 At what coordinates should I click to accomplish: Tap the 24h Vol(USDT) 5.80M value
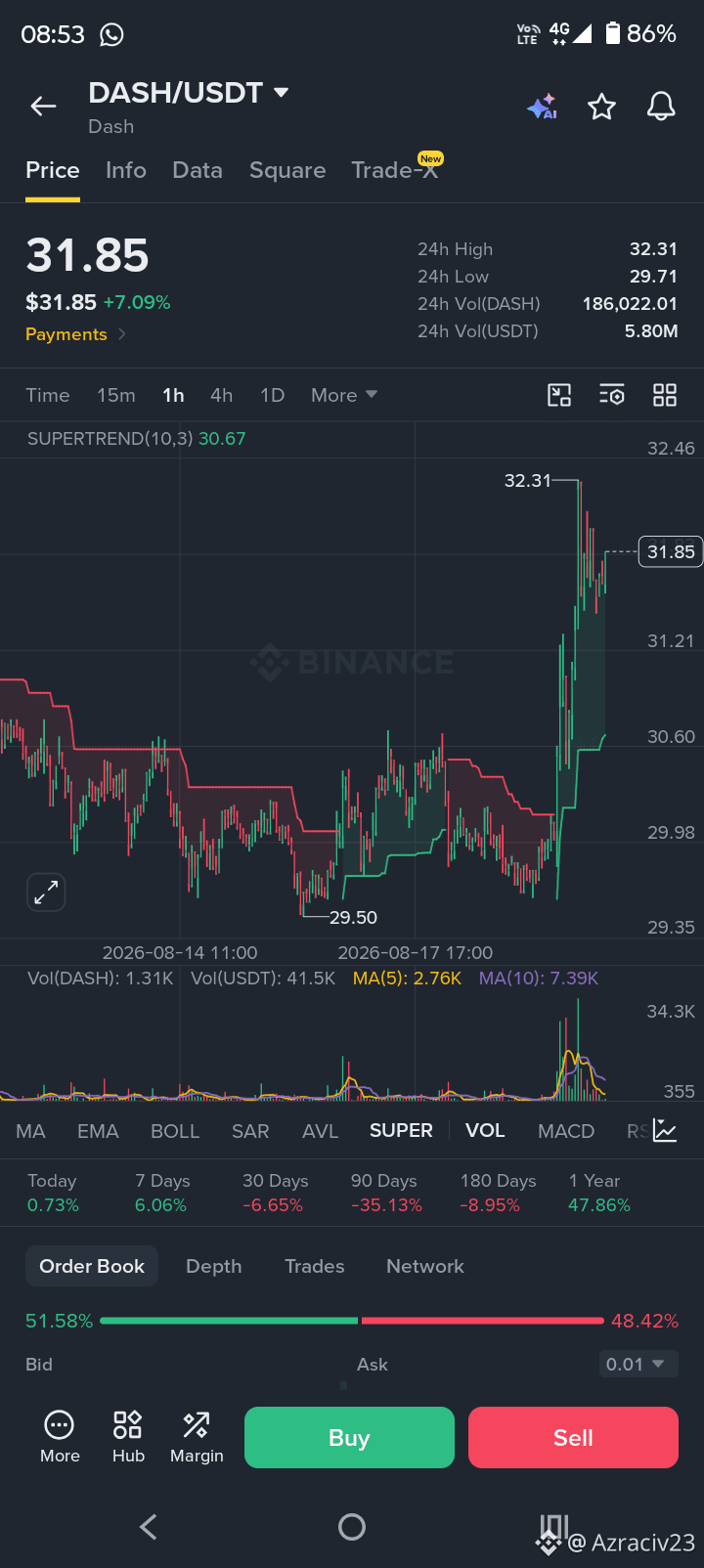click(x=651, y=331)
